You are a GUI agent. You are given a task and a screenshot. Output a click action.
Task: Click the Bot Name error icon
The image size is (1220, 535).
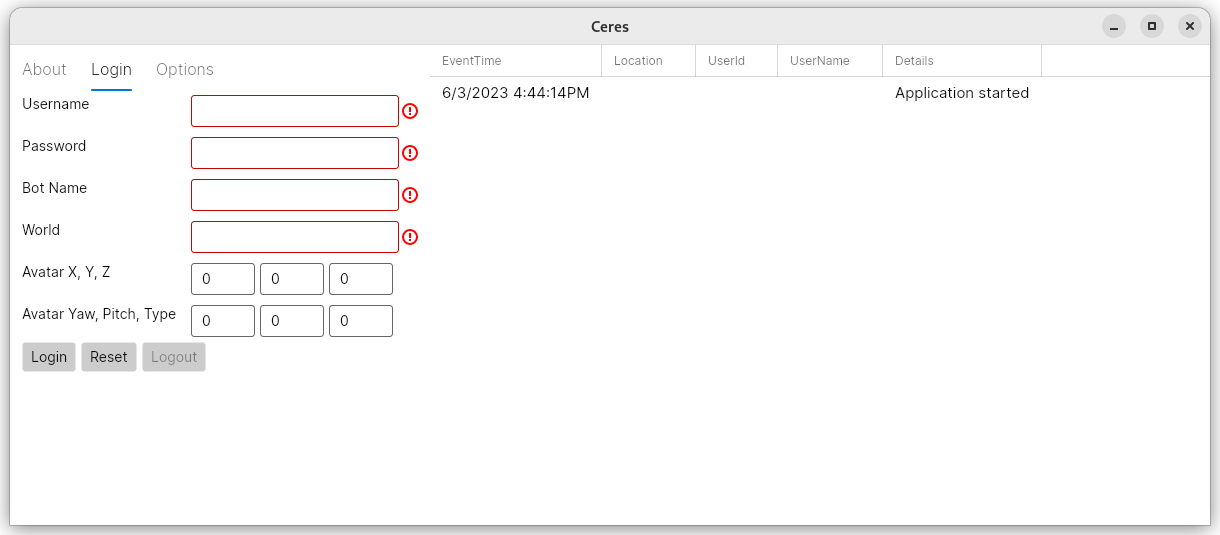410,195
